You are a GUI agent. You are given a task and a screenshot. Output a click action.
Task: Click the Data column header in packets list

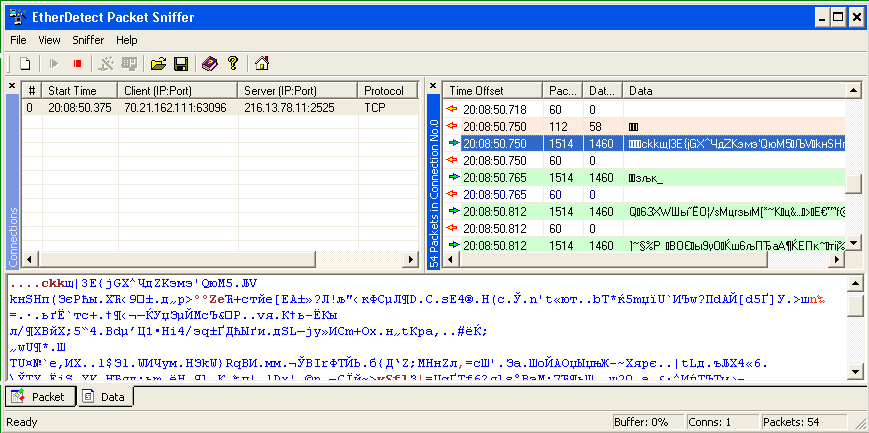[734, 90]
